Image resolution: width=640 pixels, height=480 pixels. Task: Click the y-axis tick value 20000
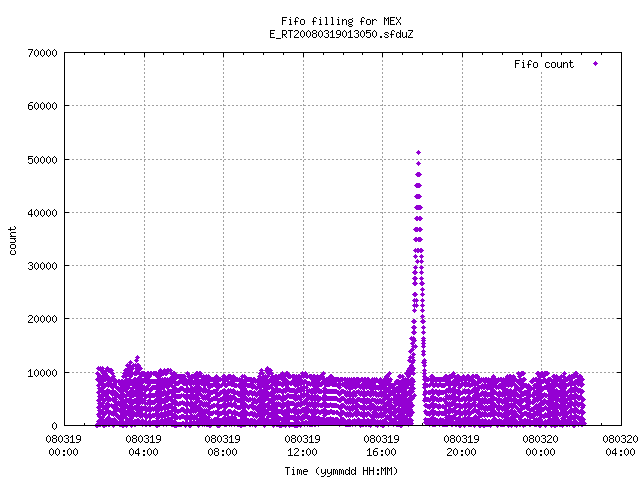point(42,319)
